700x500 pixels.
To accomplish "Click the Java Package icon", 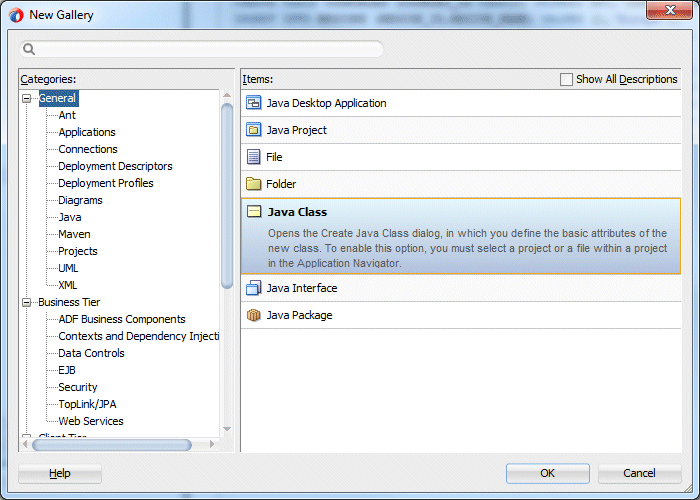I will pos(254,315).
